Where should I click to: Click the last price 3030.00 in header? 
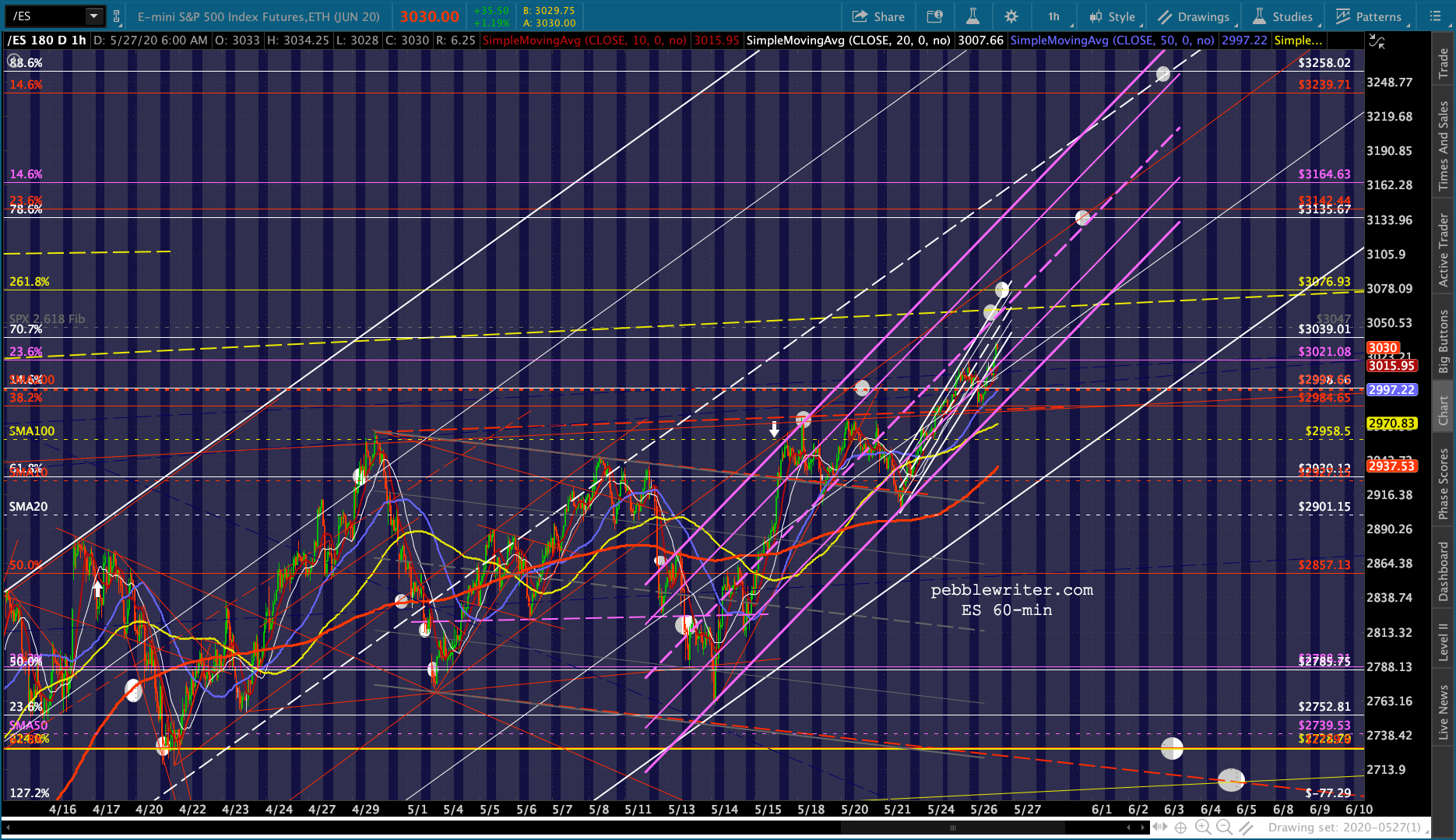tap(430, 16)
